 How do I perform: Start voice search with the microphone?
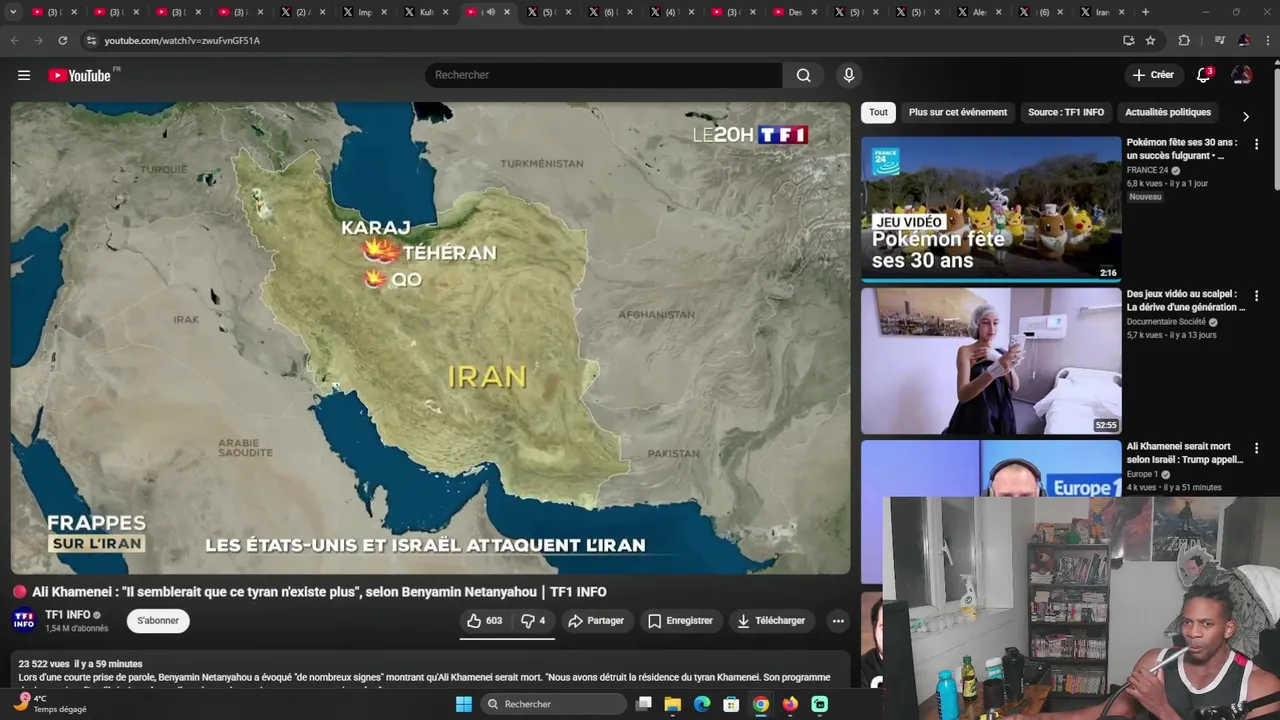849,75
